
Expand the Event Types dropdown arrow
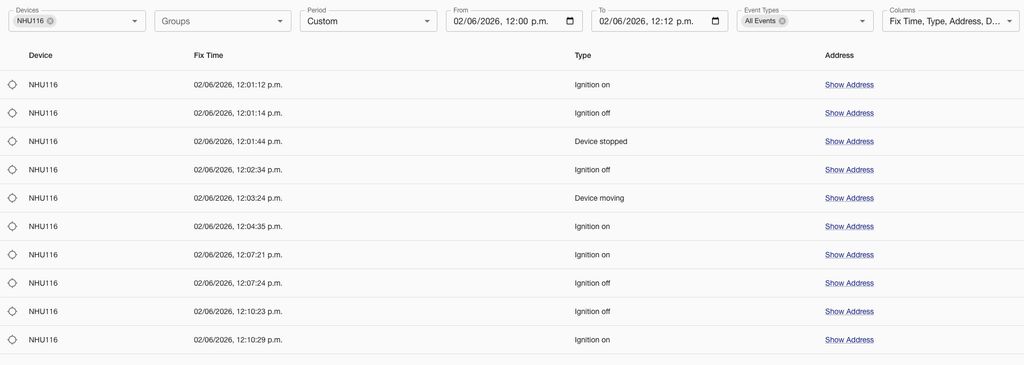click(x=862, y=21)
